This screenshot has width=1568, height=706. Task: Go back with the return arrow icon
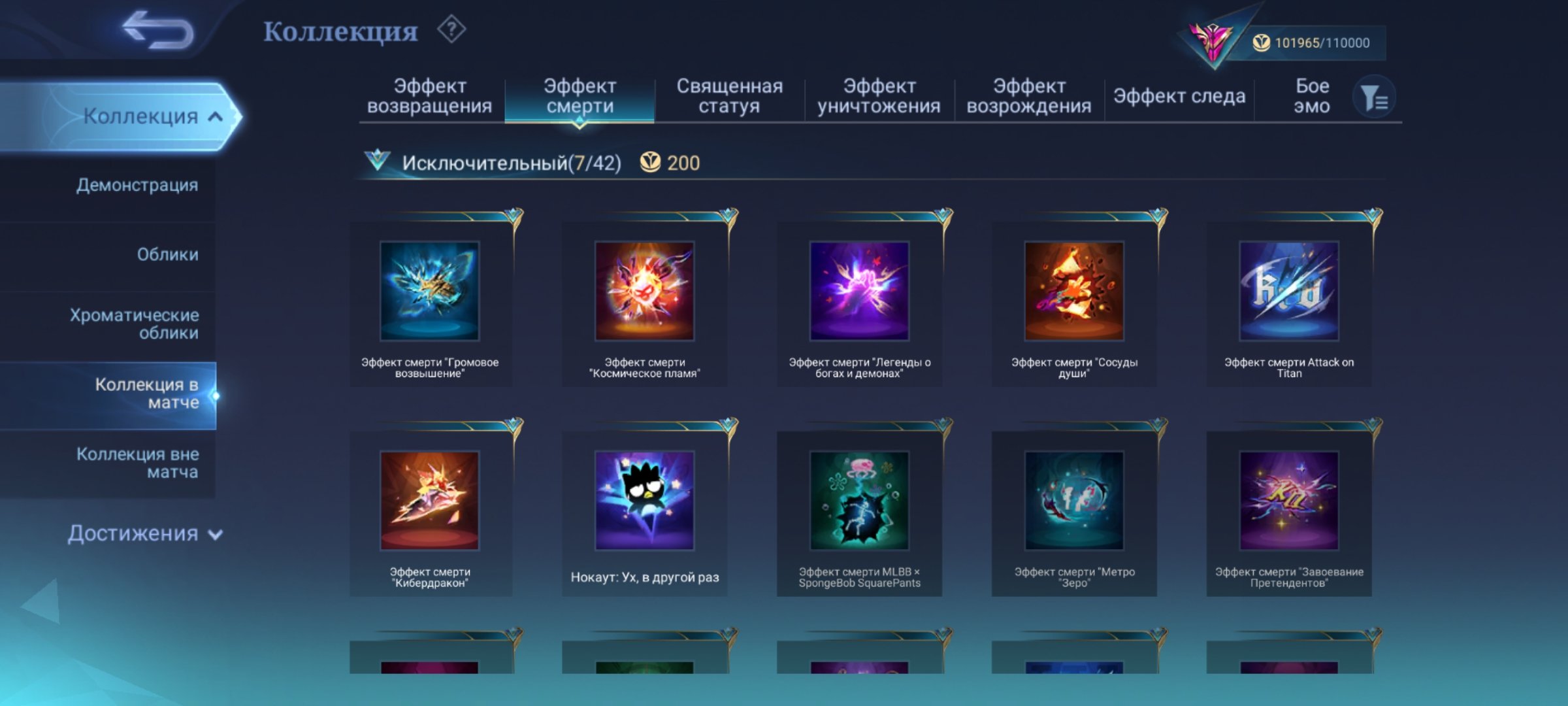pos(158,30)
